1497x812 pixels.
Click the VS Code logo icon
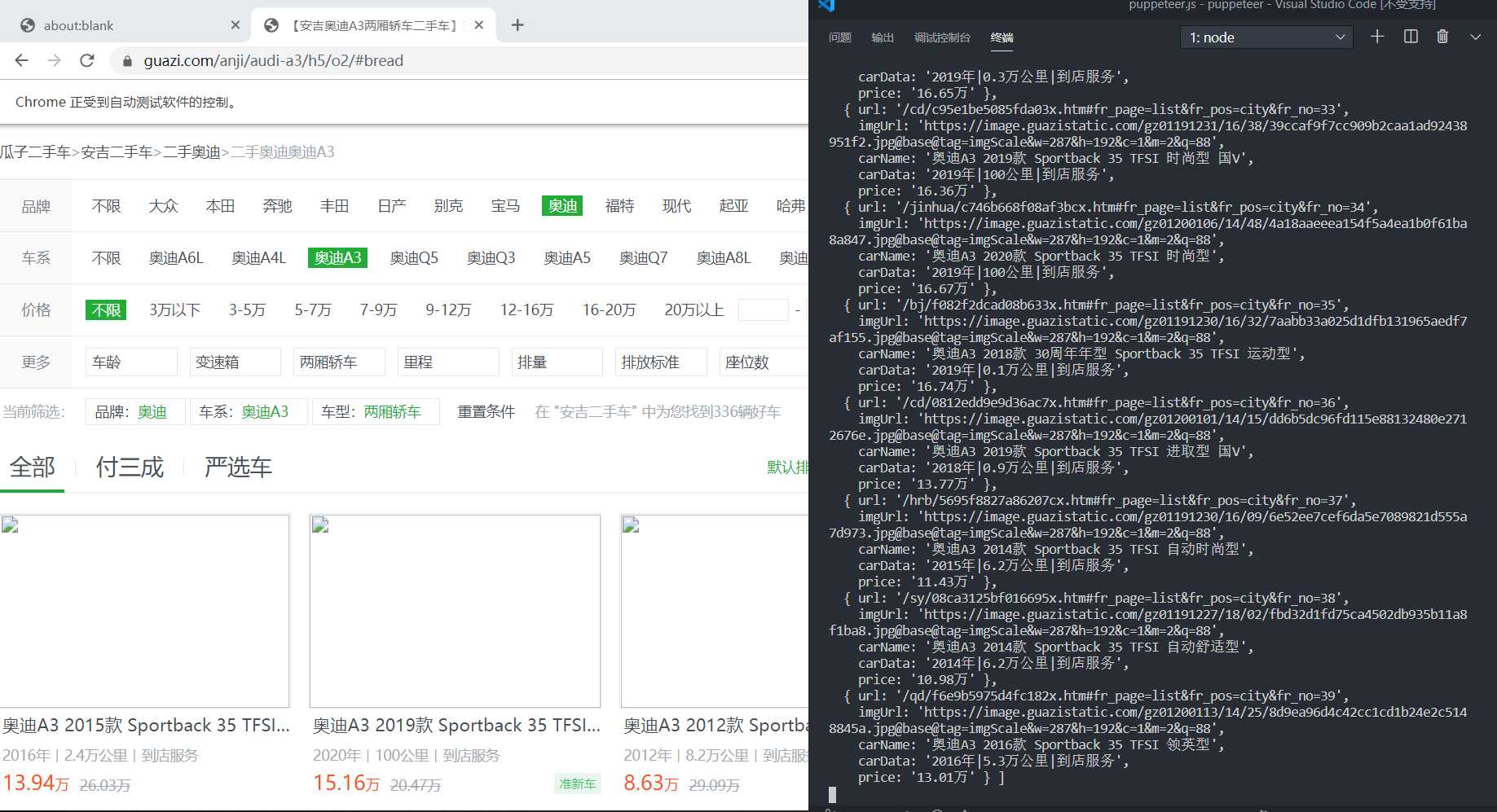point(826,5)
